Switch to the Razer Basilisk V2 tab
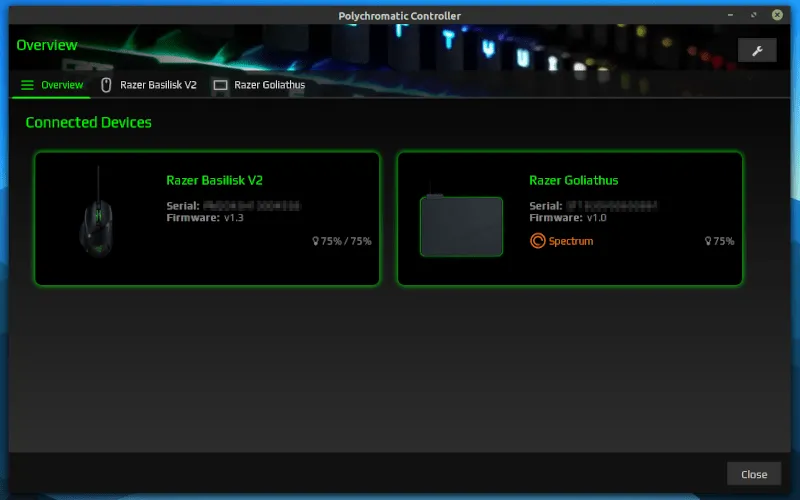 (158, 85)
